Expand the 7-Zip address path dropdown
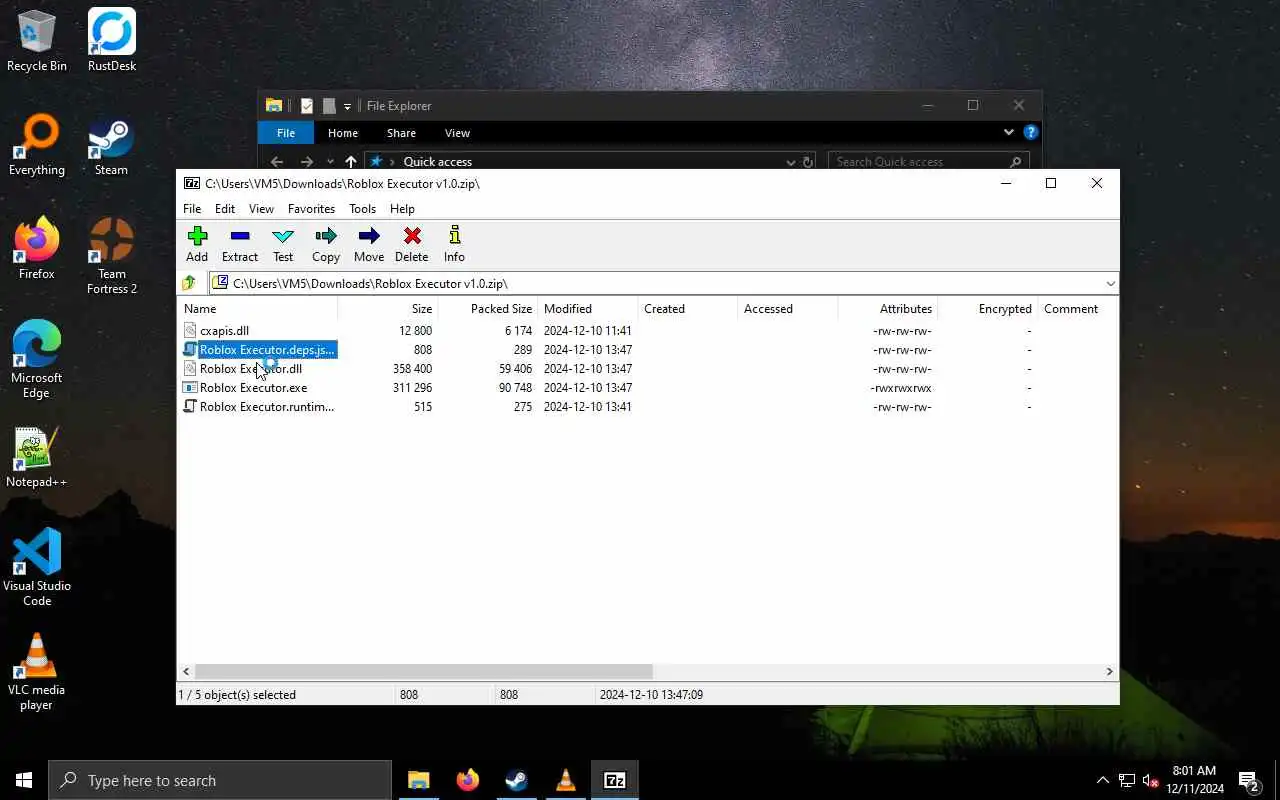This screenshot has width=1280, height=800. [1110, 283]
